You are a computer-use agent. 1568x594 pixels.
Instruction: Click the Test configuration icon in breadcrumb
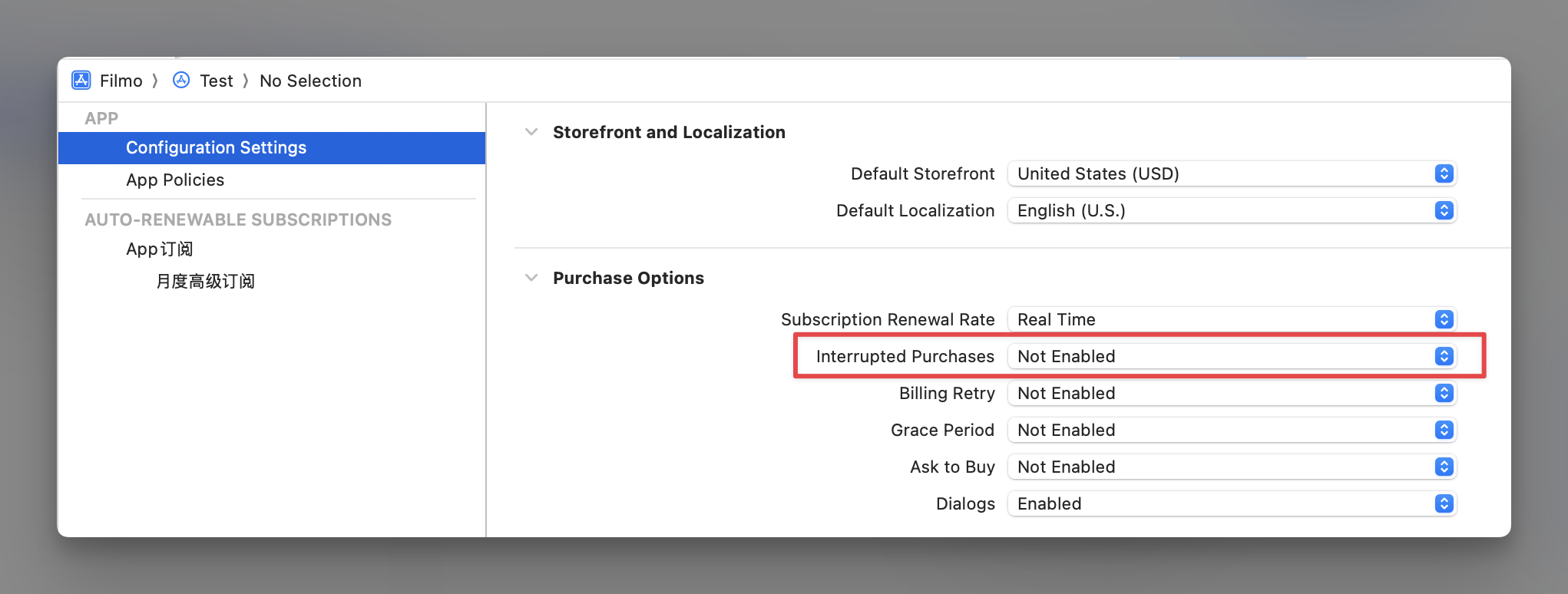(181, 81)
